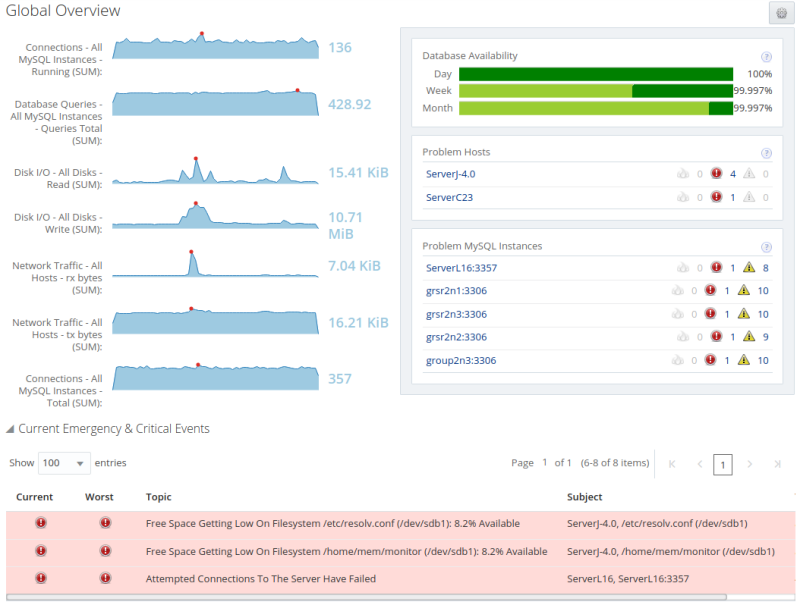
Task: Click ServerL16:3357 warning count 8
Action: pos(765,268)
